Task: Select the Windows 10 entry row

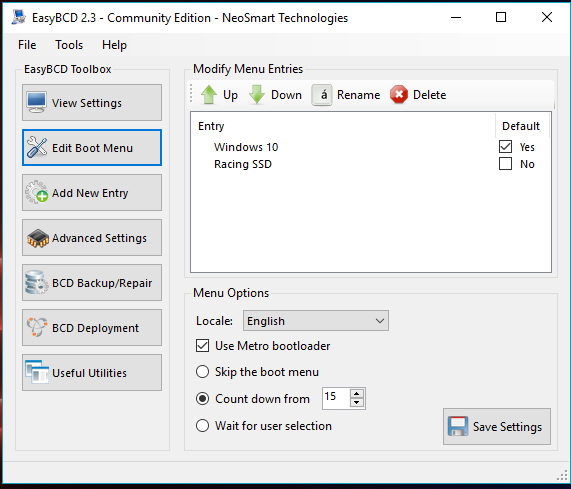Action: click(342, 147)
